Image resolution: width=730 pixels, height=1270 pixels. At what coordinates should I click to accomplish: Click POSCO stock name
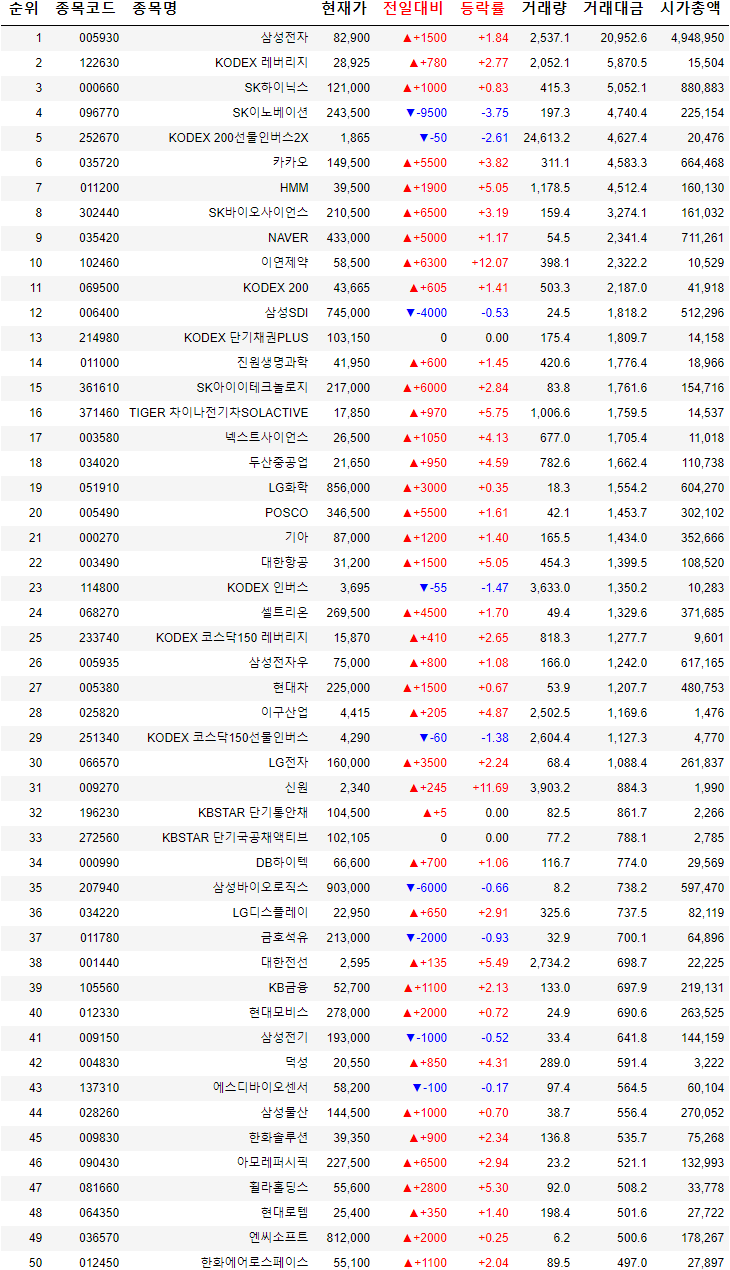click(287, 513)
